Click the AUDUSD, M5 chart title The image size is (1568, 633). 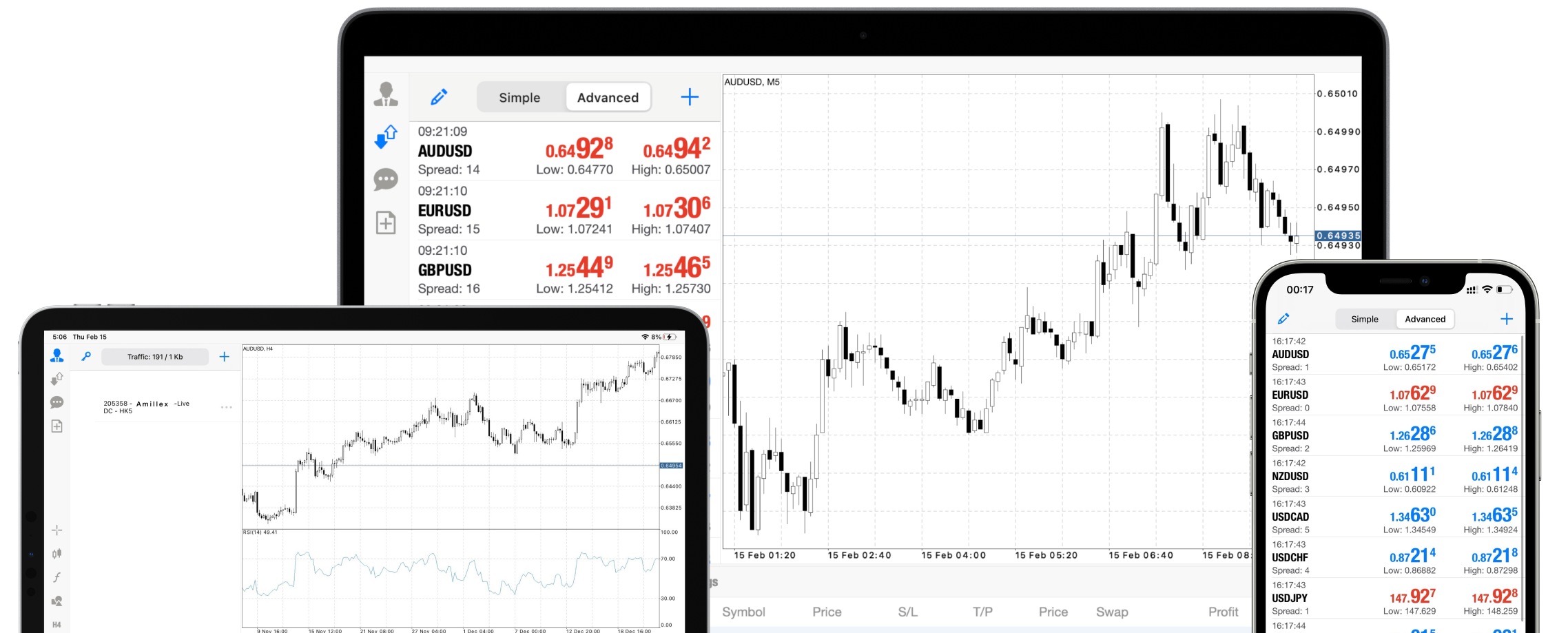[752, 82]
